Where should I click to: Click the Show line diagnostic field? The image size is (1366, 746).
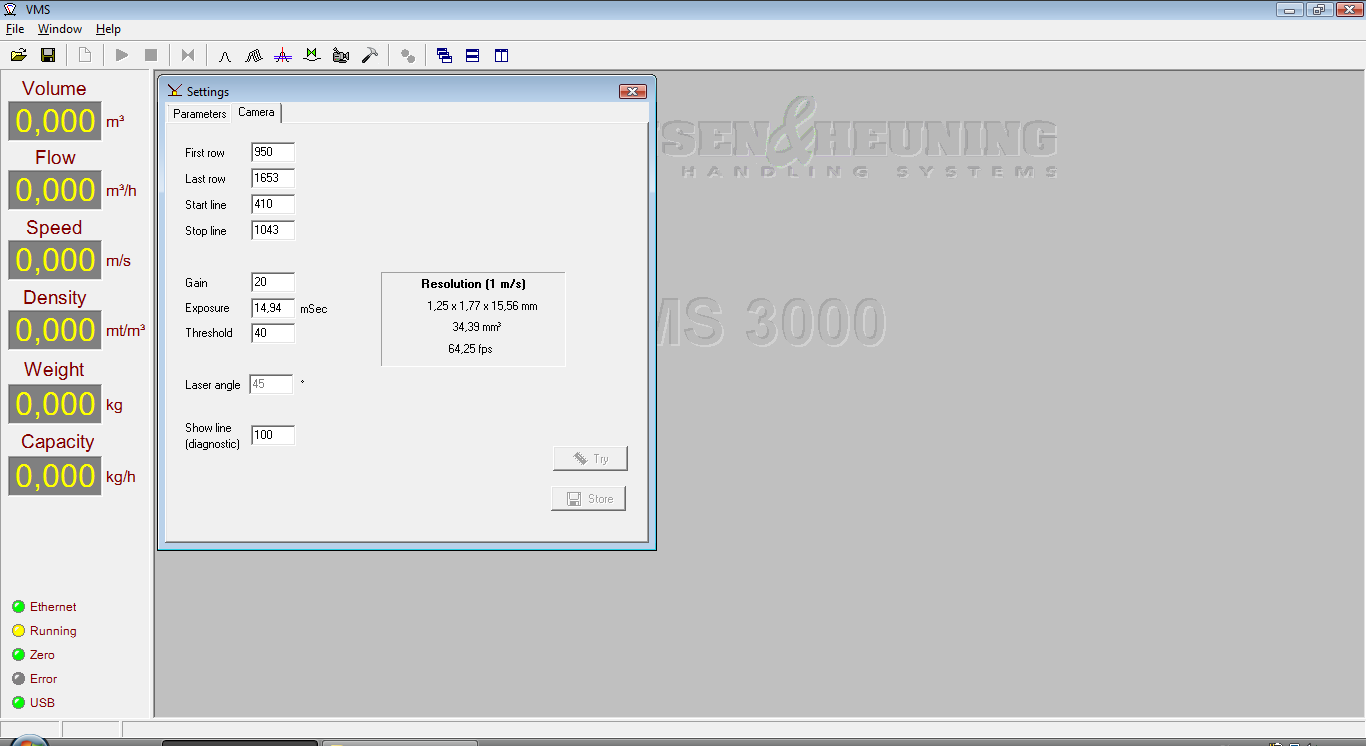tap(273, 435)
